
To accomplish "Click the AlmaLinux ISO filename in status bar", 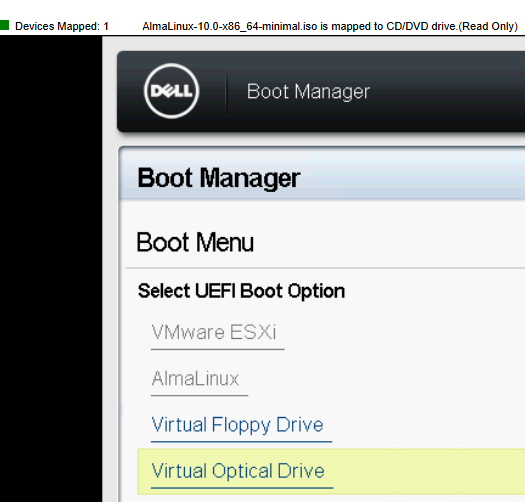I will [230, 26].
